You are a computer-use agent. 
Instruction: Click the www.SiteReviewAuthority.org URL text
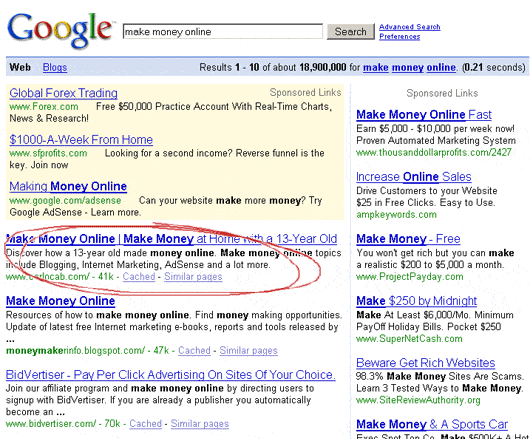pyautogui.click(x=418, y=400)
